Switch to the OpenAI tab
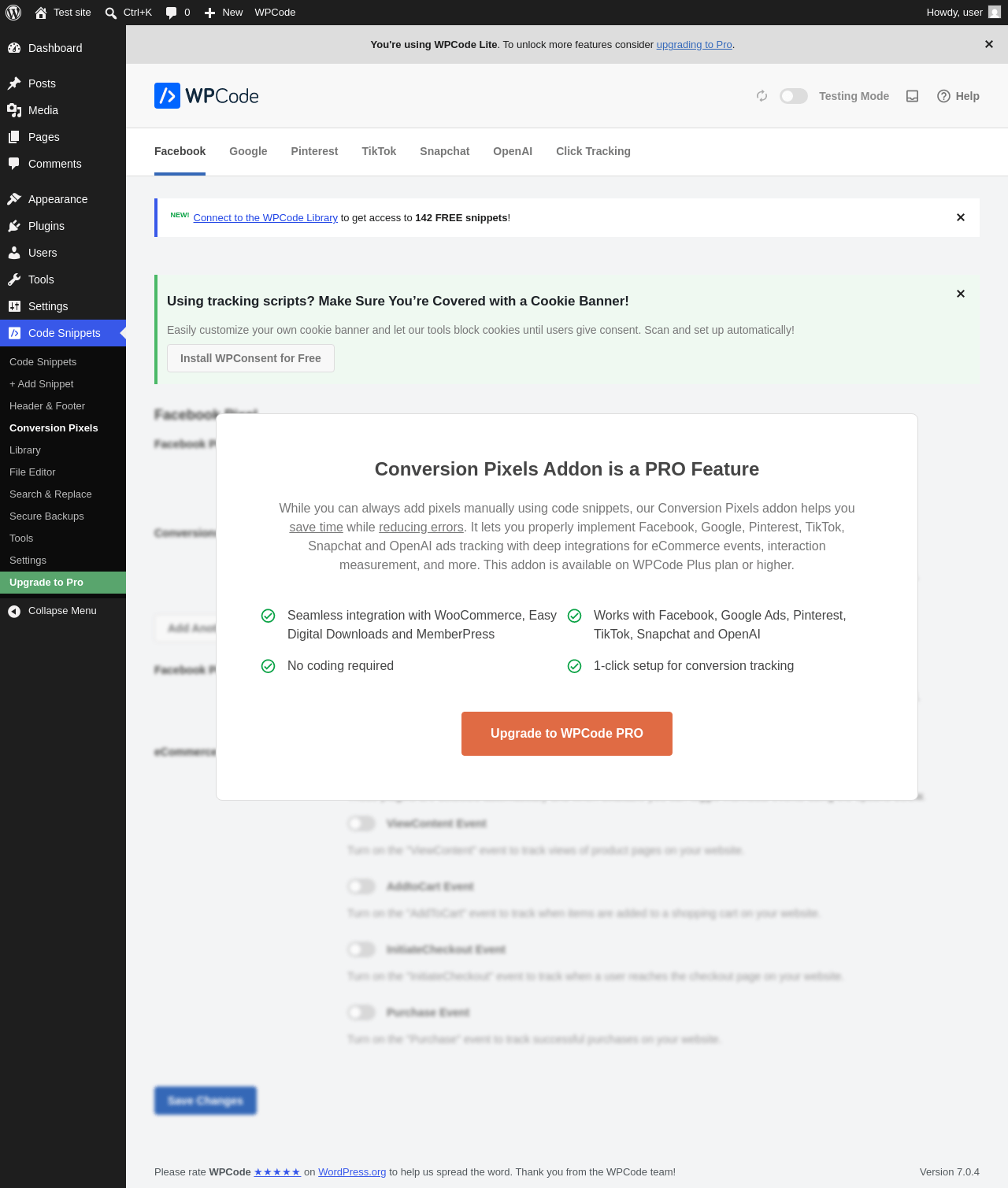Image resolution: width=1008 pixels, height=1188 pixels. (513, 151)
